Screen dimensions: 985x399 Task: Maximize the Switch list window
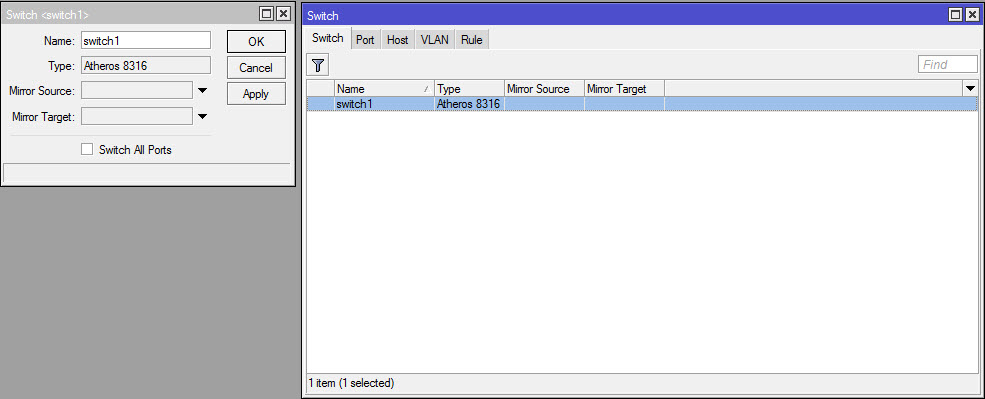(955, 15)
